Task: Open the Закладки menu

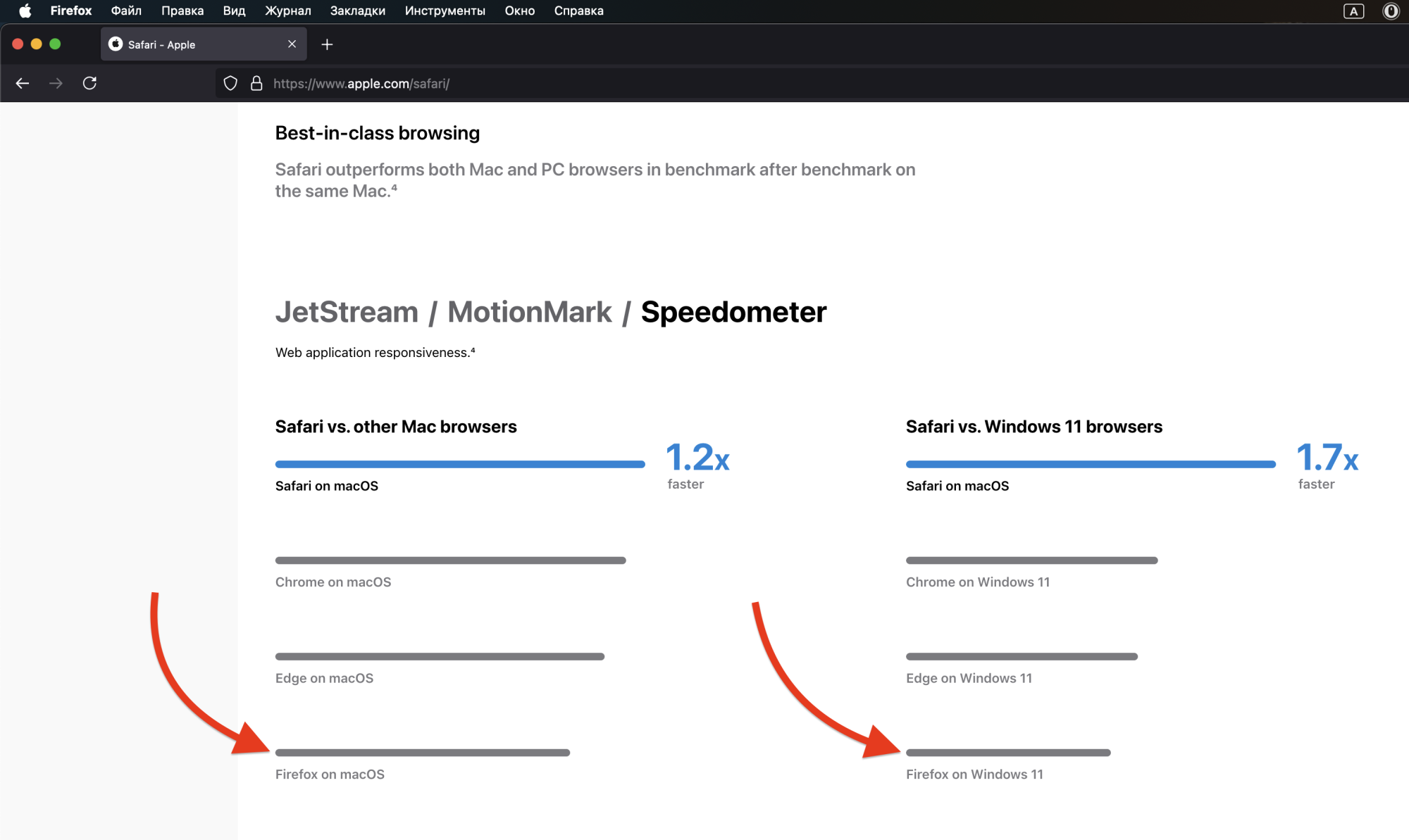Action: point(358,11)
